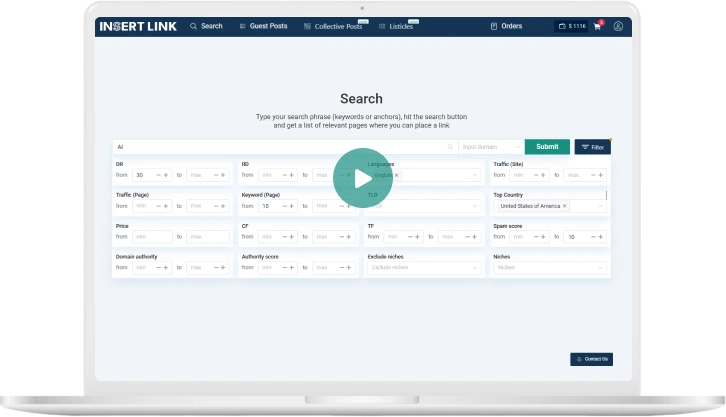Remove the English language tag
The height and width of the screenshot is (417, 726).
click(396, 175)
